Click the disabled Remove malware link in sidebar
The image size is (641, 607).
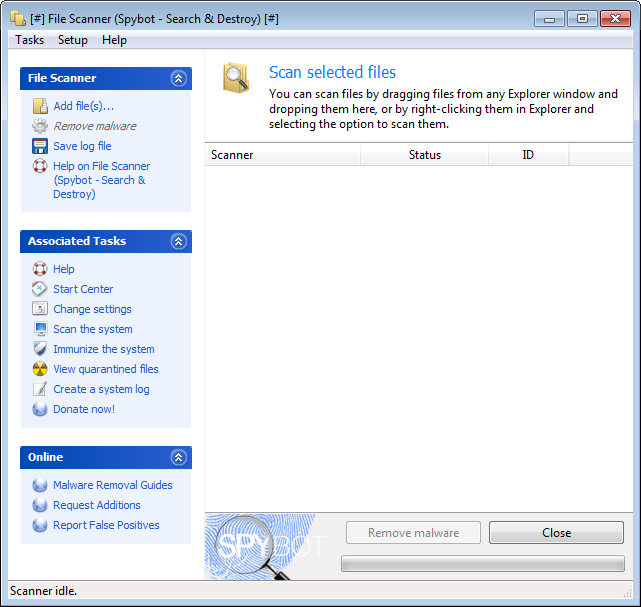point(95,126)
